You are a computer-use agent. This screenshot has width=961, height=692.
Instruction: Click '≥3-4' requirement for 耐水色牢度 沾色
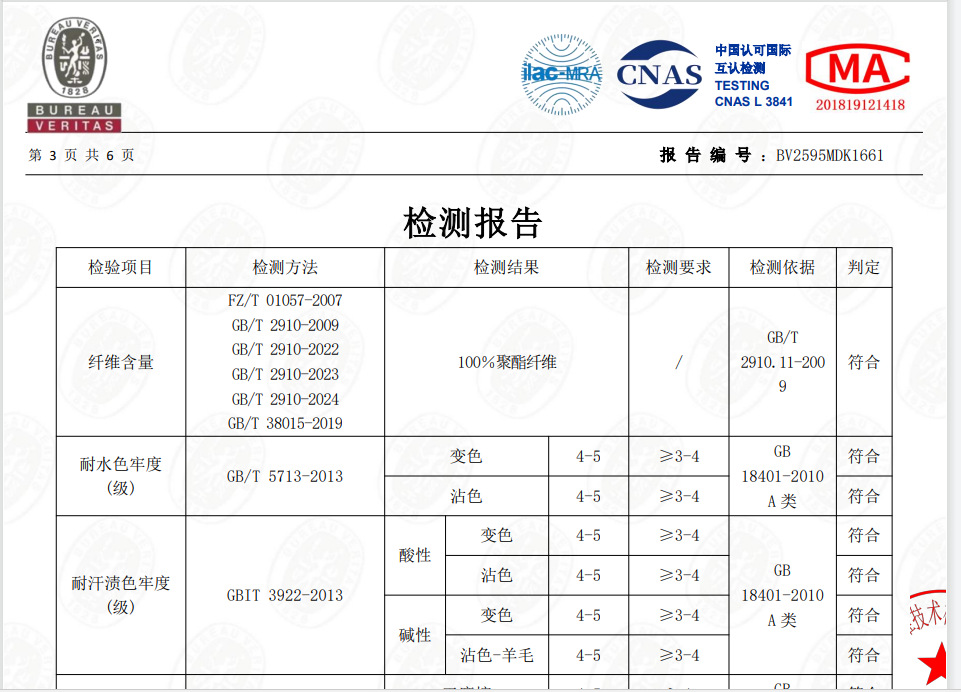point(679,496)
